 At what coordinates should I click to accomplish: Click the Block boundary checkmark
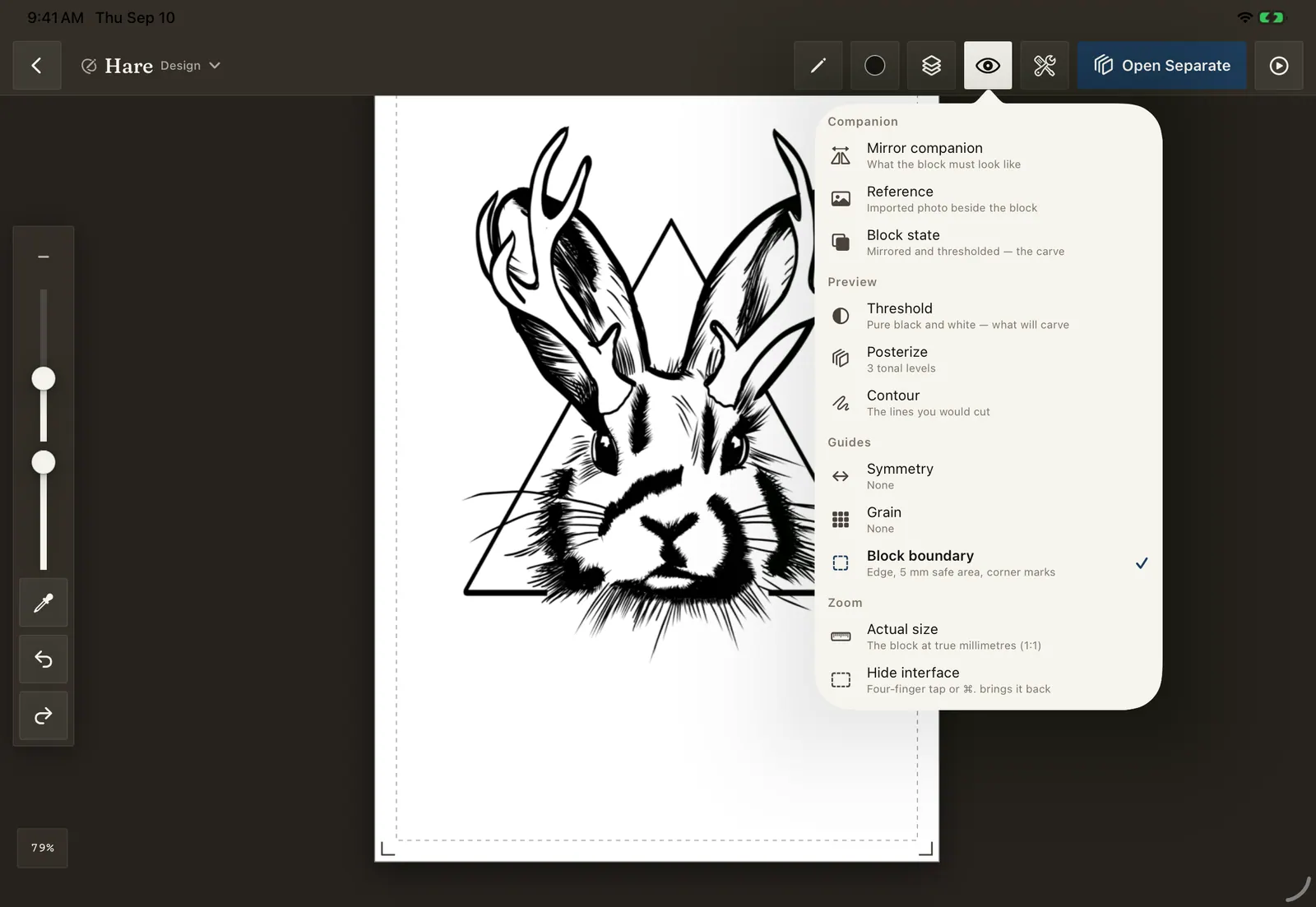coord(1142,563)
